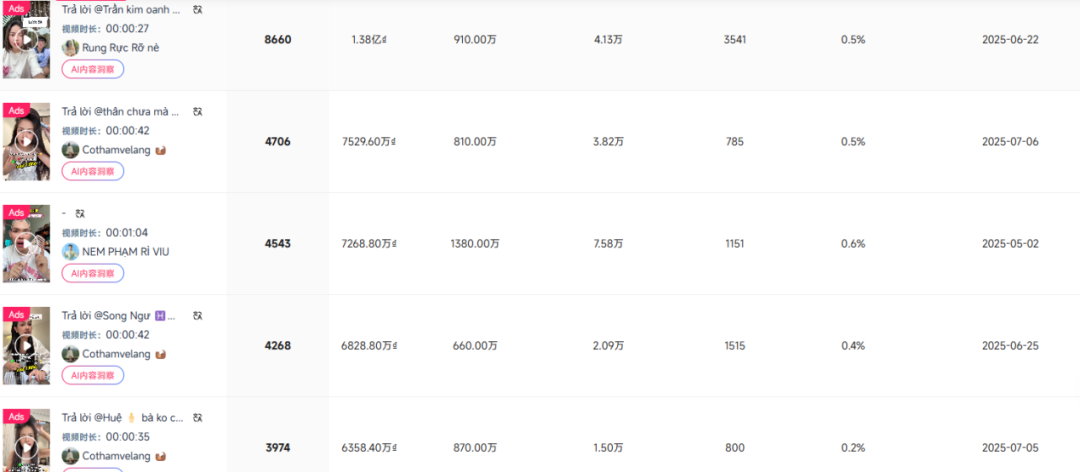Open the video thumbnail dated 2025-07-05

pyautogui.click(x=26, y=440)
